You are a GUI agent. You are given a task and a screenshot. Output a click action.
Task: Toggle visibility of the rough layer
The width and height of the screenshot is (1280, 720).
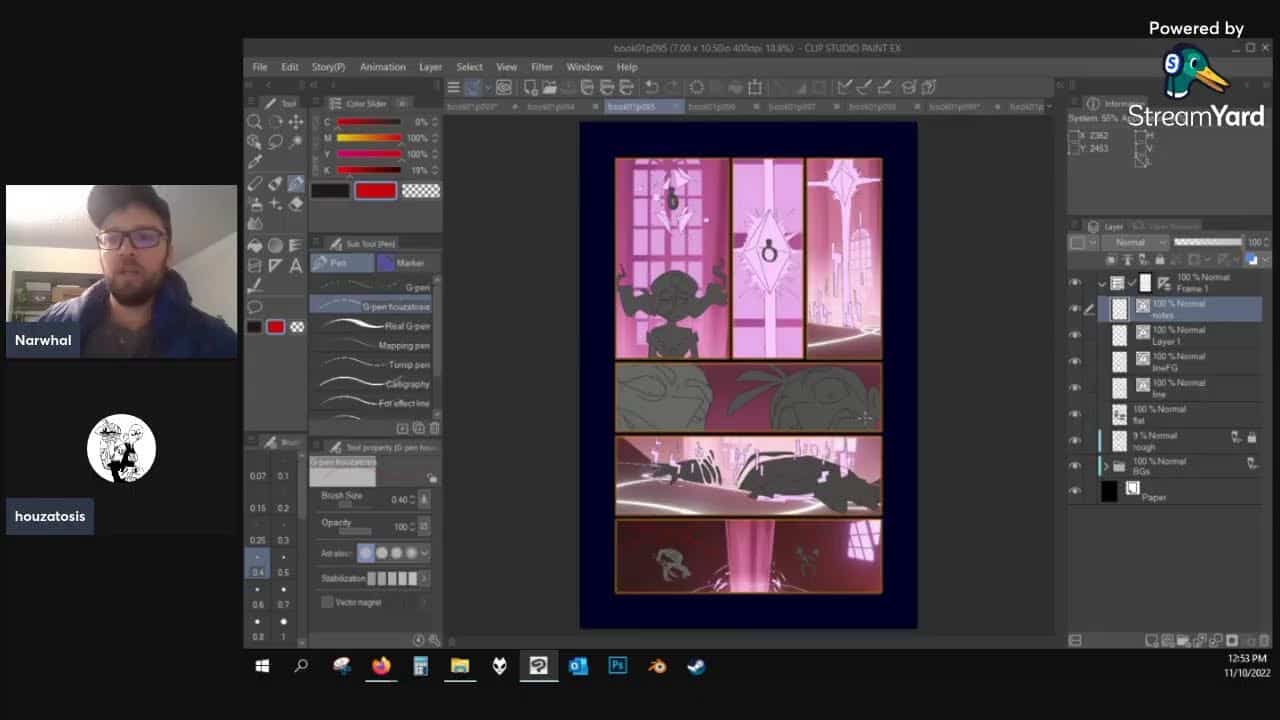[x=1075, y=440]
